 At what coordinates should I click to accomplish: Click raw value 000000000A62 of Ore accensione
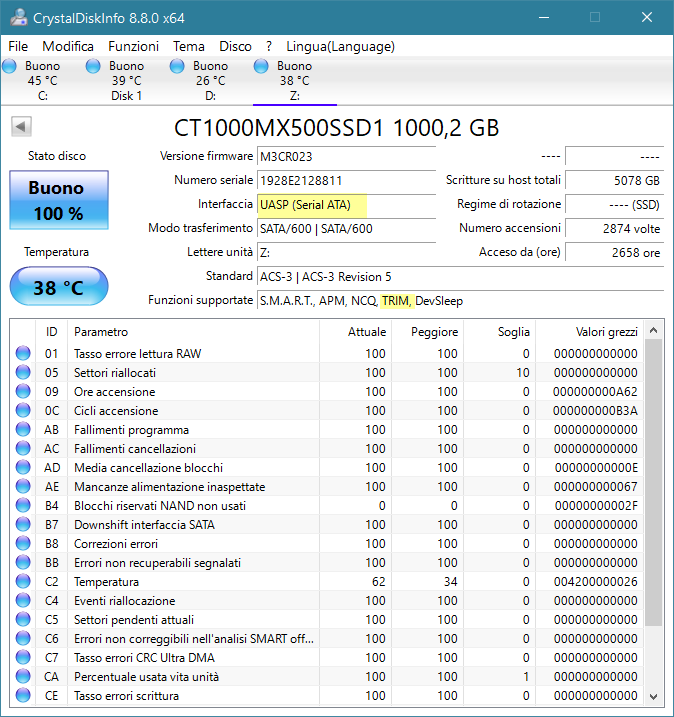[x=595, y=392]
